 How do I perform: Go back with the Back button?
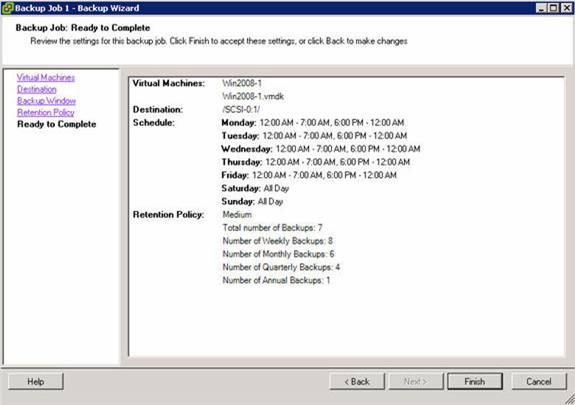tap(357, 382)
